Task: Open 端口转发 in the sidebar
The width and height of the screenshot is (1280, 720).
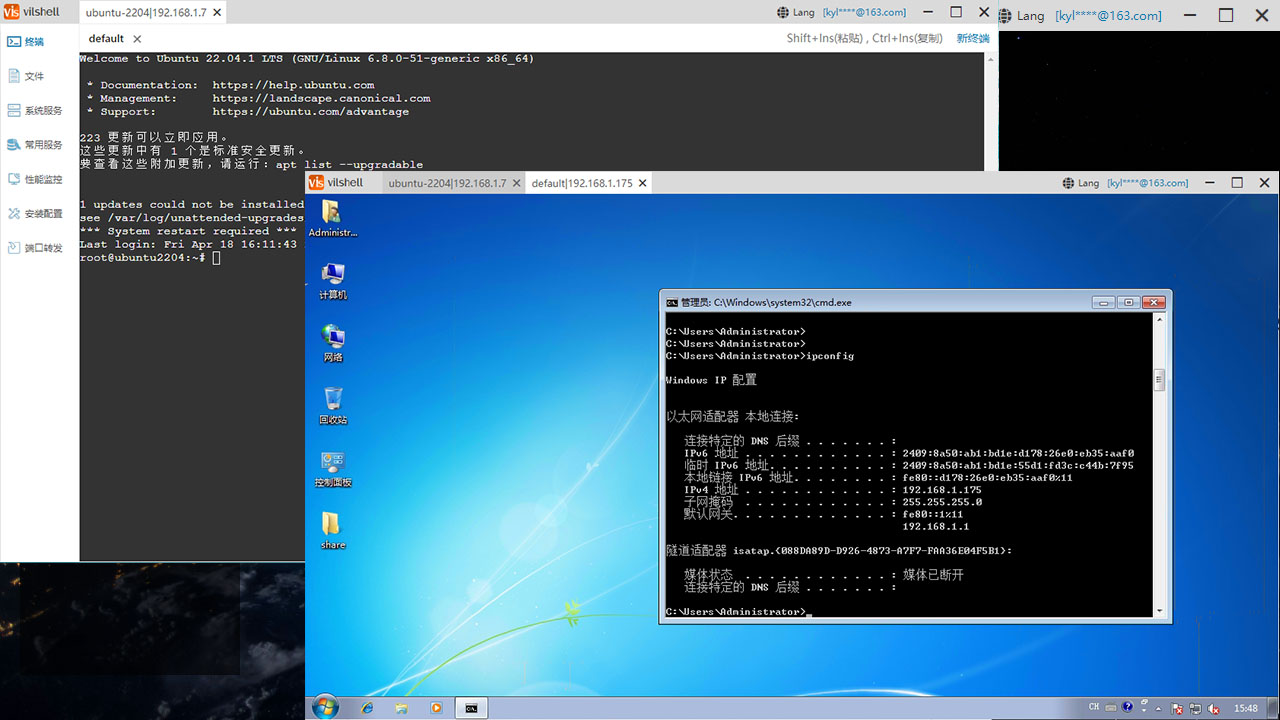Action: (x=35, y=247)
